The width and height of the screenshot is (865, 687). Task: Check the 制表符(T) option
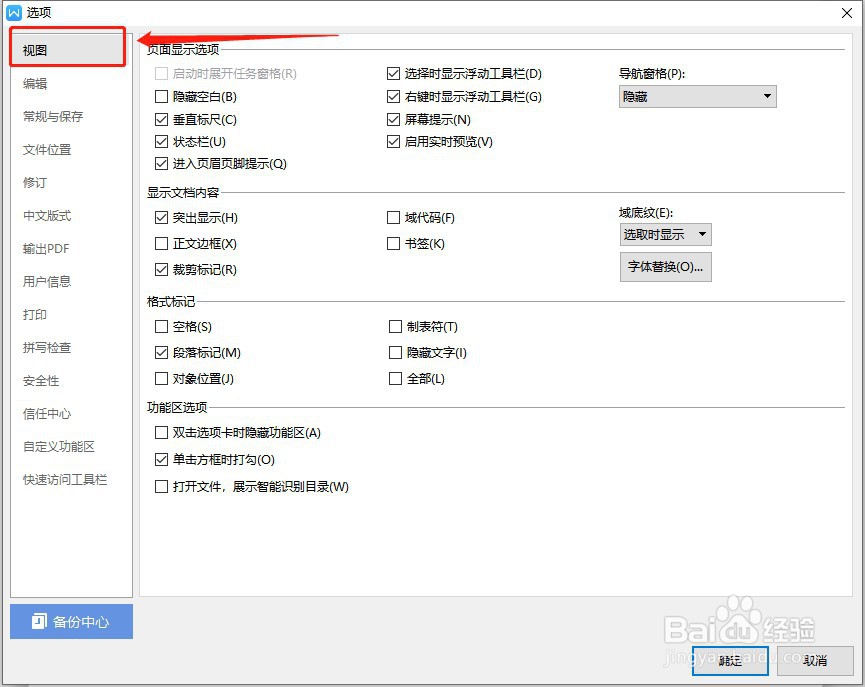point(395,326)
